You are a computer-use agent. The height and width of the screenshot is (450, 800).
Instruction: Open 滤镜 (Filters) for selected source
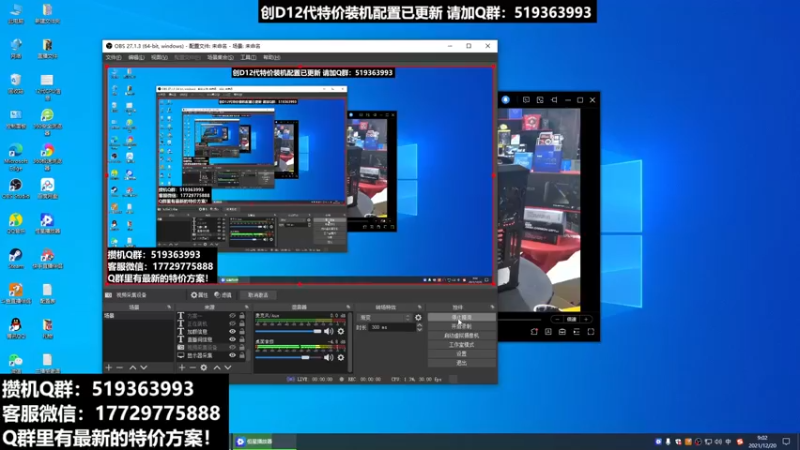pos(223,295)
